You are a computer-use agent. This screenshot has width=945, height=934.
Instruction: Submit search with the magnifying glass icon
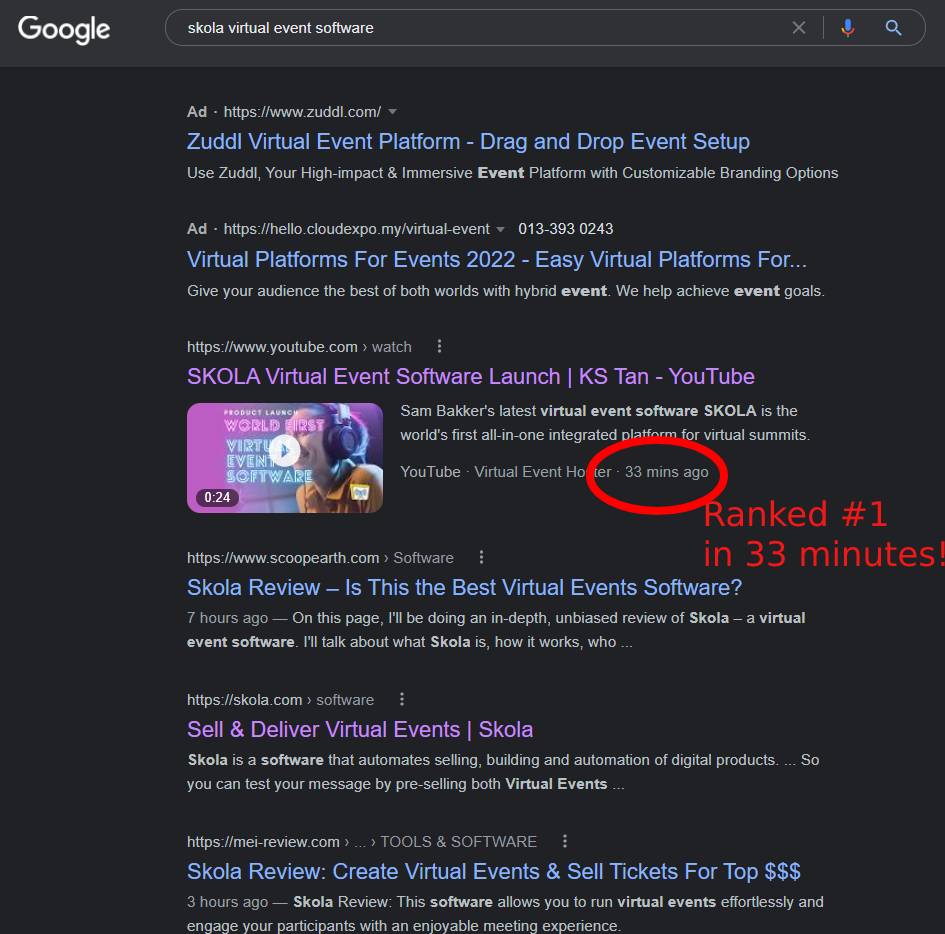pos(893,28)
